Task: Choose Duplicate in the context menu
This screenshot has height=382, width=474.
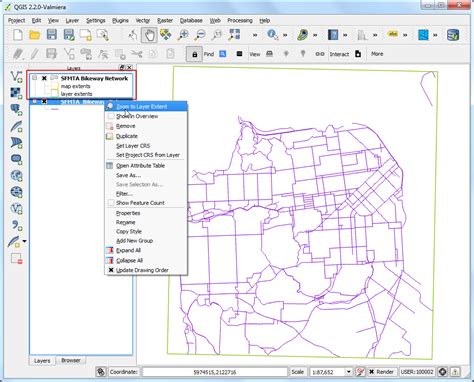Action: pos(127,136)
